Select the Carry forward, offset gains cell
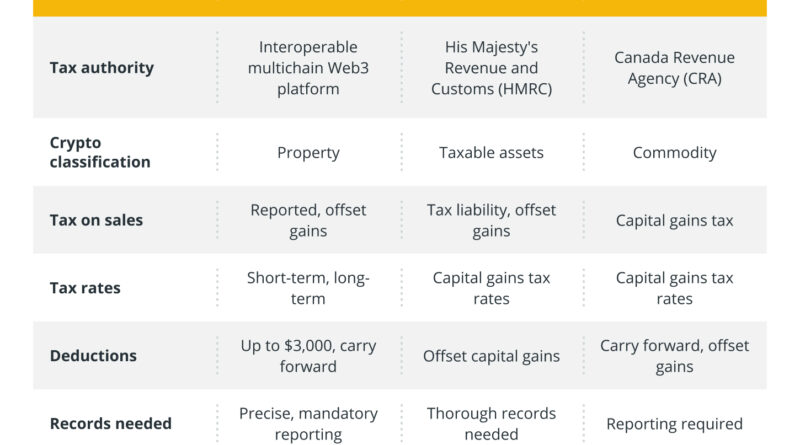This screenshot has height=445, width=800. (x=674, y=356)
